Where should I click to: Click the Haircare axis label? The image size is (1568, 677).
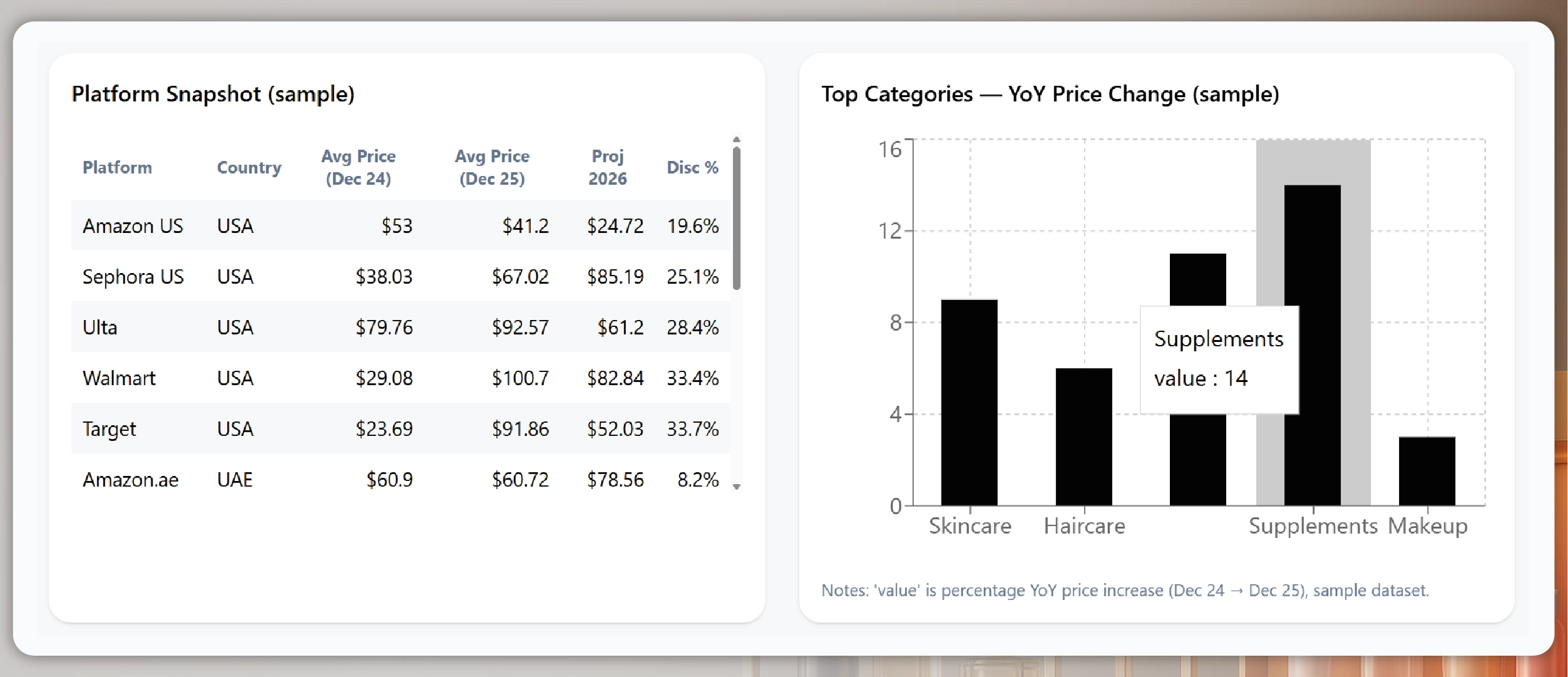pyautogui.click(x=1084, y=526)
